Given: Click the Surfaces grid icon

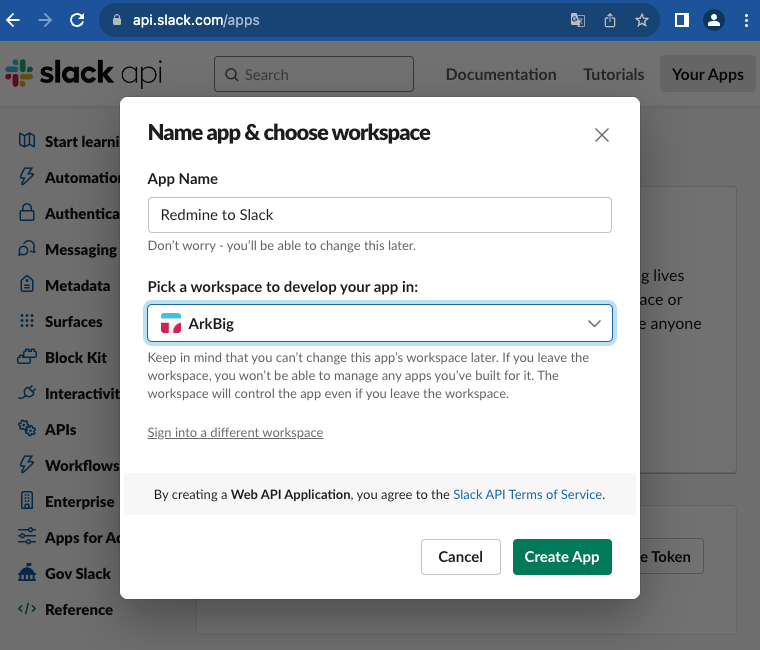Looking at the screenshot, I should pyautogui.click(x=27, y=320).
